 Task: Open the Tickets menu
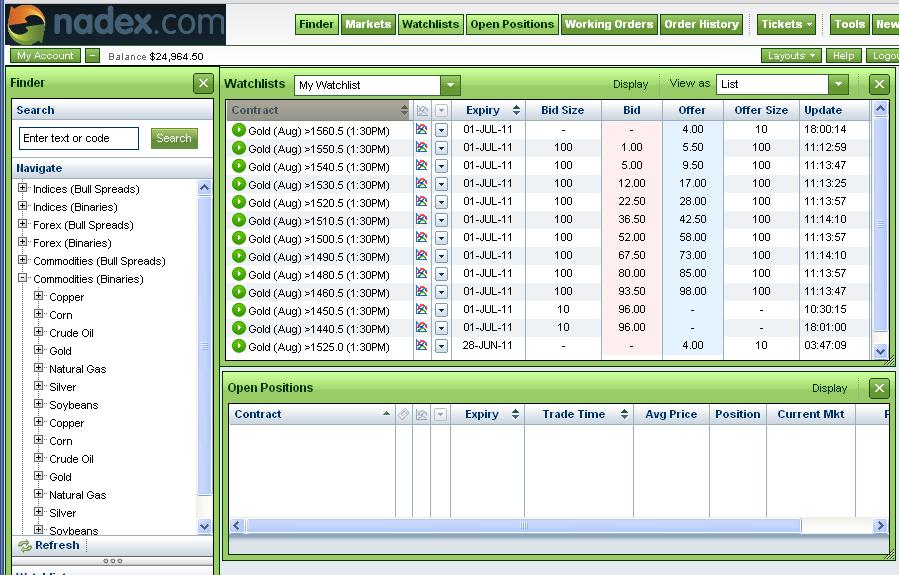tap(786, 24)
